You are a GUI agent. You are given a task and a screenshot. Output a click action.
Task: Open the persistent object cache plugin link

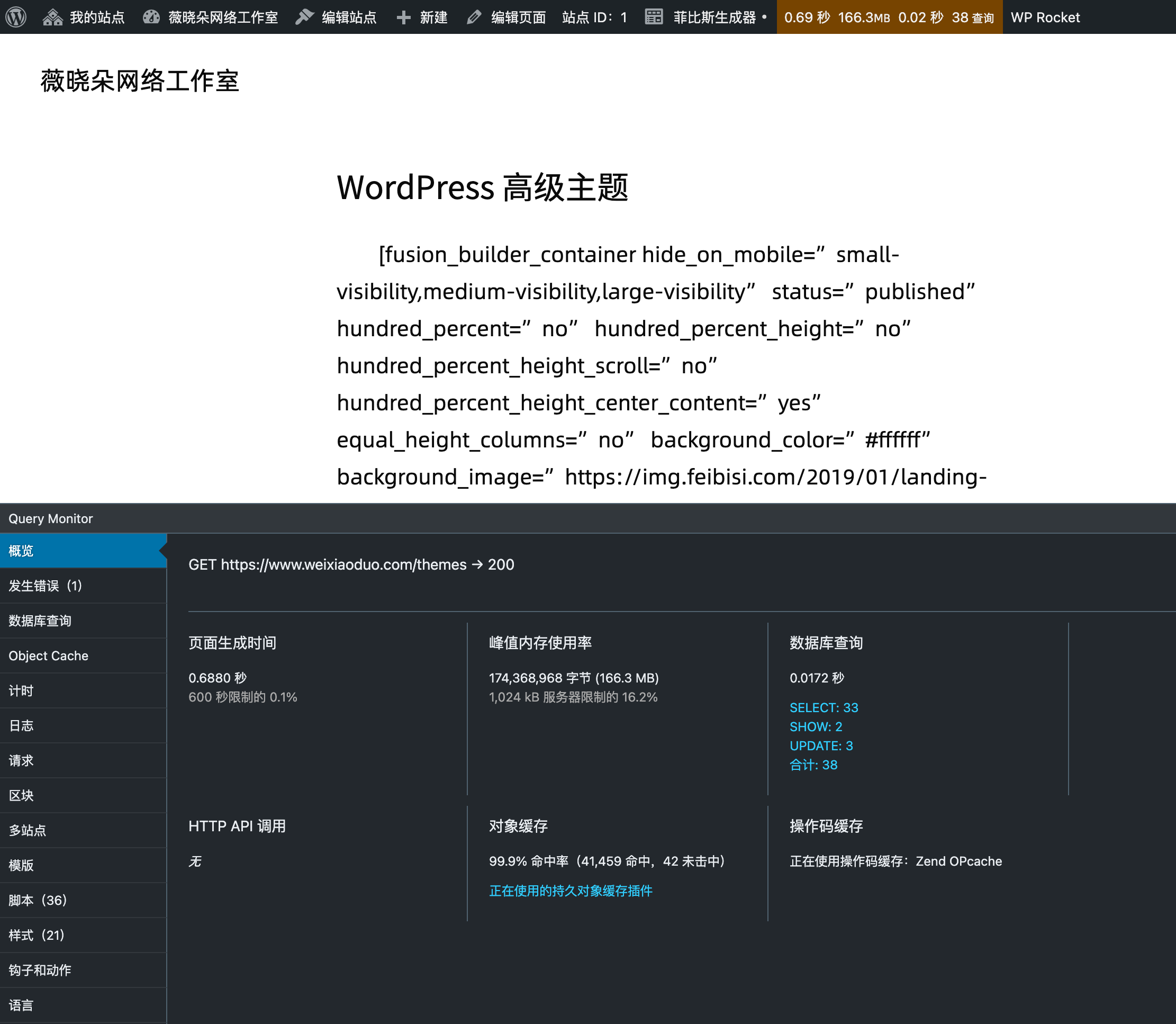(x=570, y=891)
